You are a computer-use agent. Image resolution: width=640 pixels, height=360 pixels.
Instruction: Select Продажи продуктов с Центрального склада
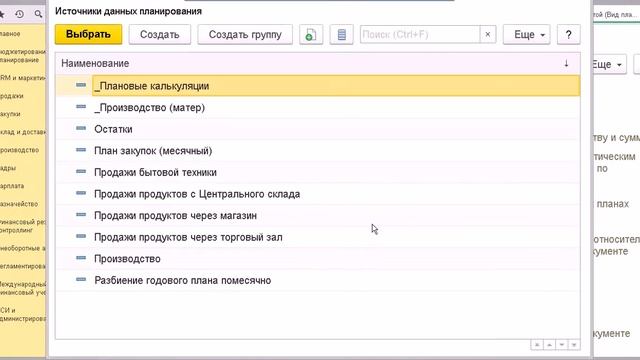[x=318, y=194]
